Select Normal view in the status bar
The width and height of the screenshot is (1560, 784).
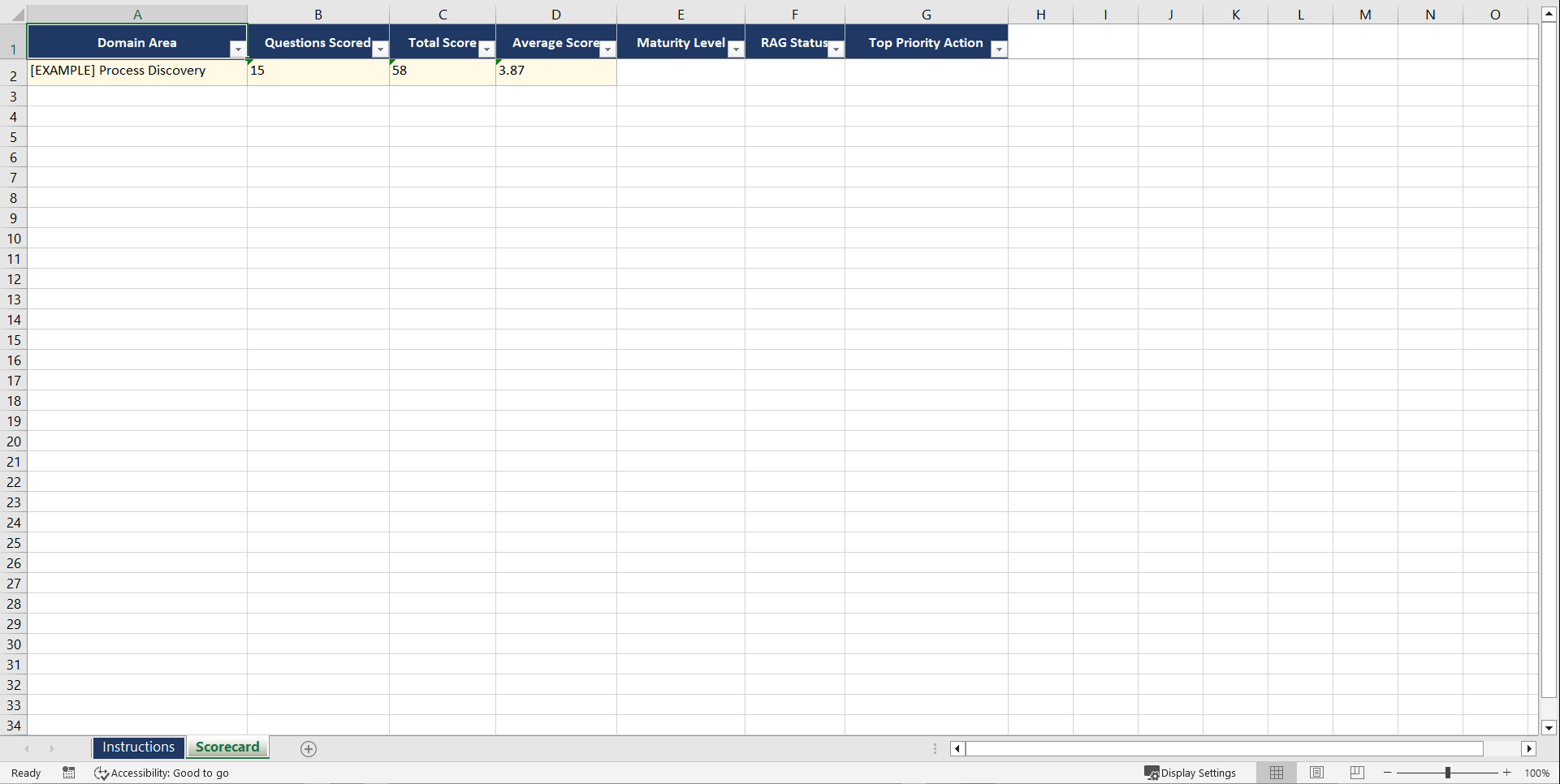1276,772
